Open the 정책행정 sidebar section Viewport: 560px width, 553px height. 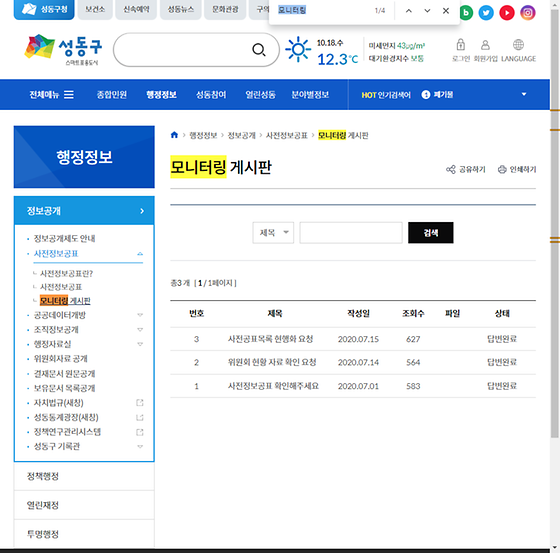tap(84, 476)
